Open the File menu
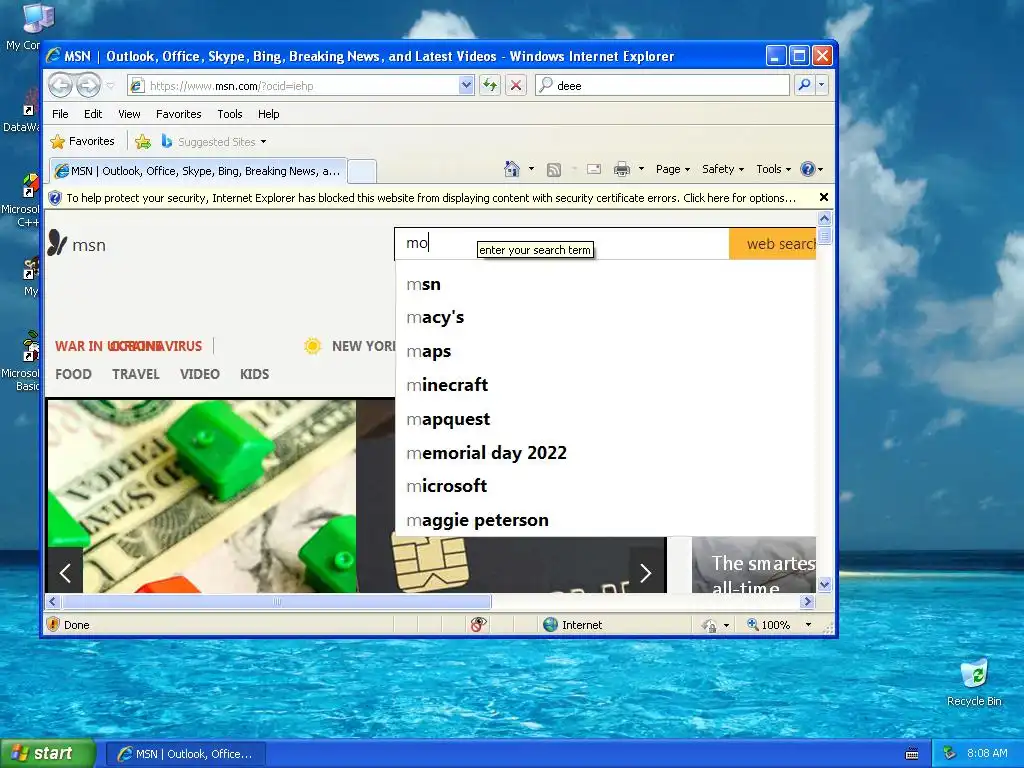The height and width of the screenshot is (768, 1024). click(60, 114)
